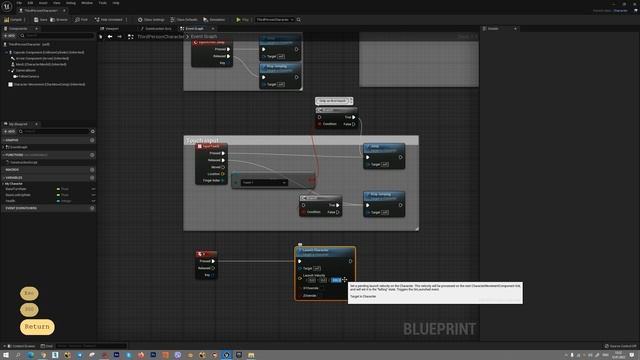The image size is (640, 360).
Task: Click the Unreal Engine logo icon
Action: click(x=7, y=6)
